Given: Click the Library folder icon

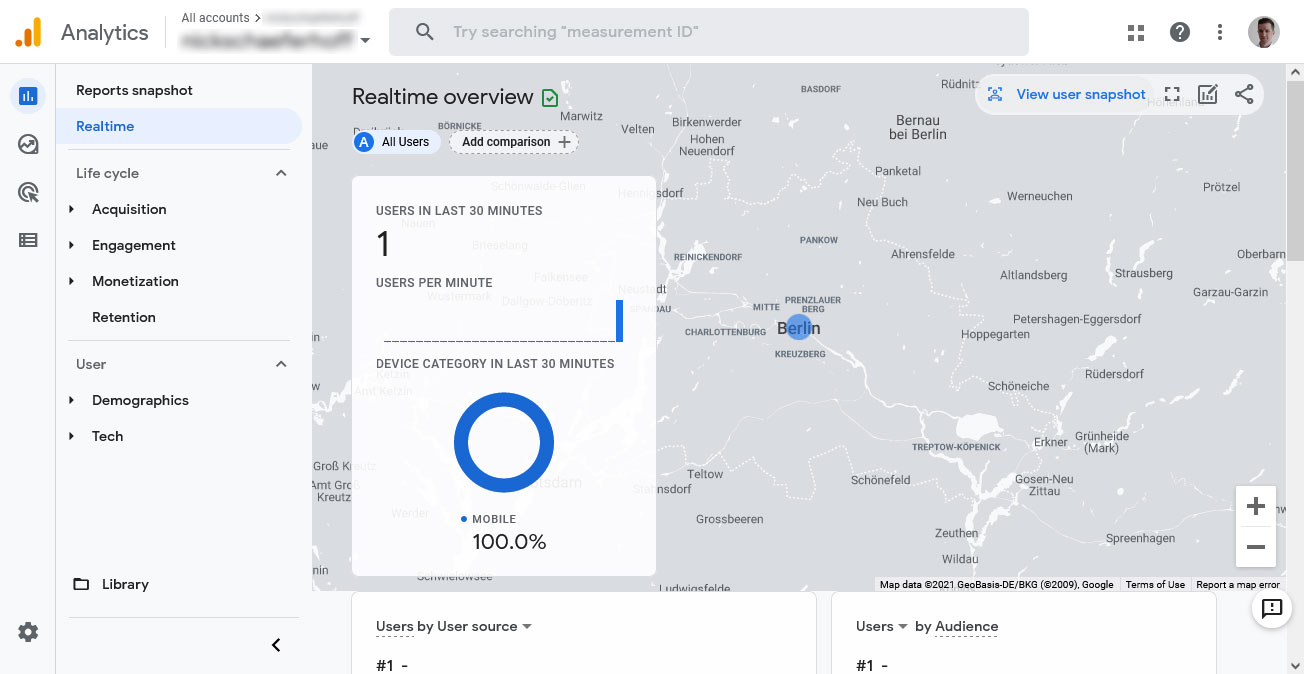Looking at the screenshot, I should 81,584.
